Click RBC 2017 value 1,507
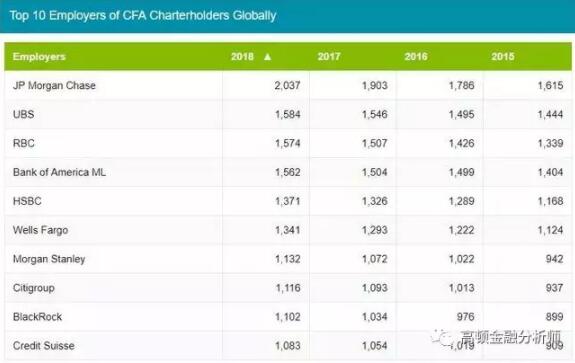Viewport: 575px width, 363px height. (375, 143)
